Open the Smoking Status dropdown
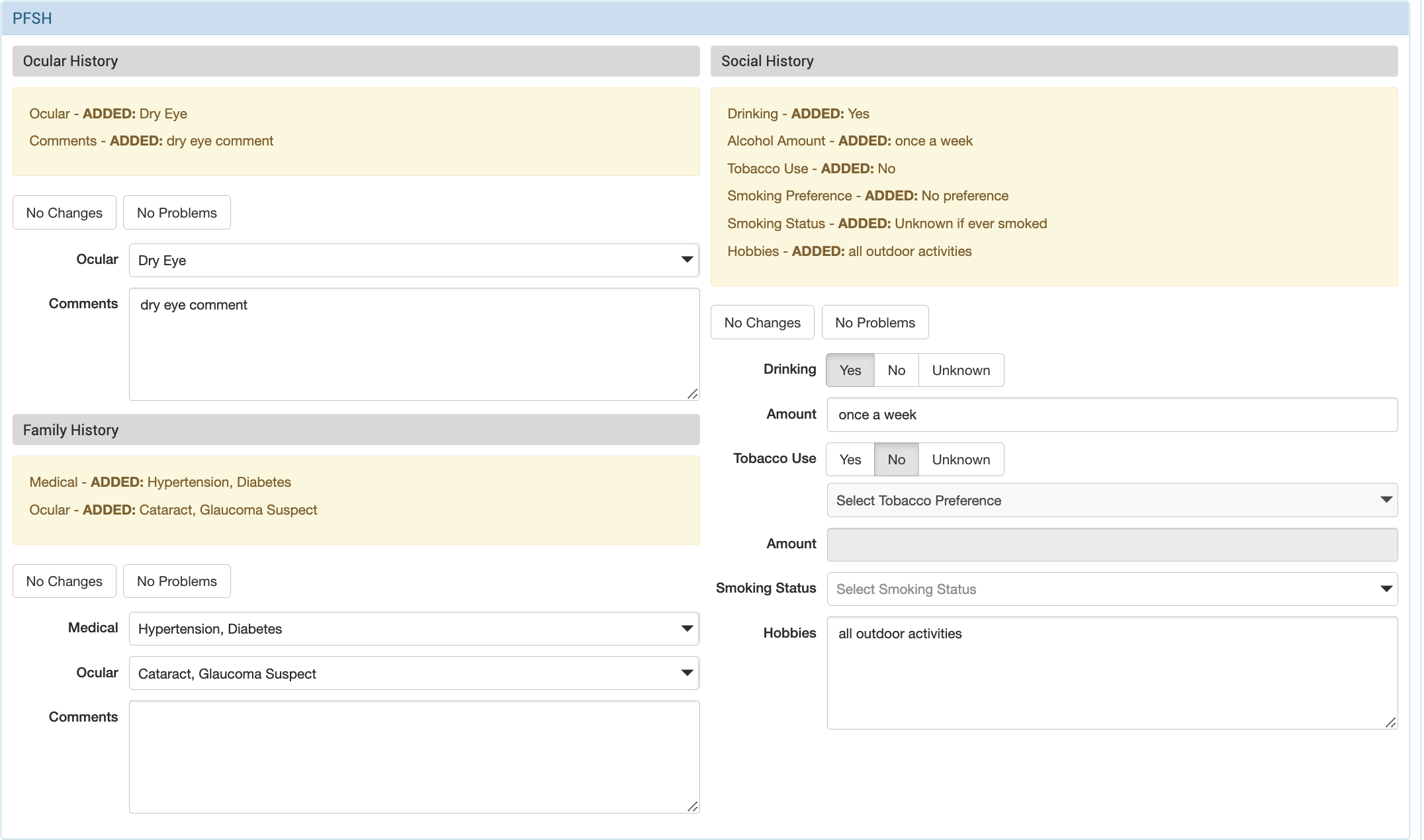Viewport: 1424px width, 840px height. pyautogui.click(x=1112, y=589)
